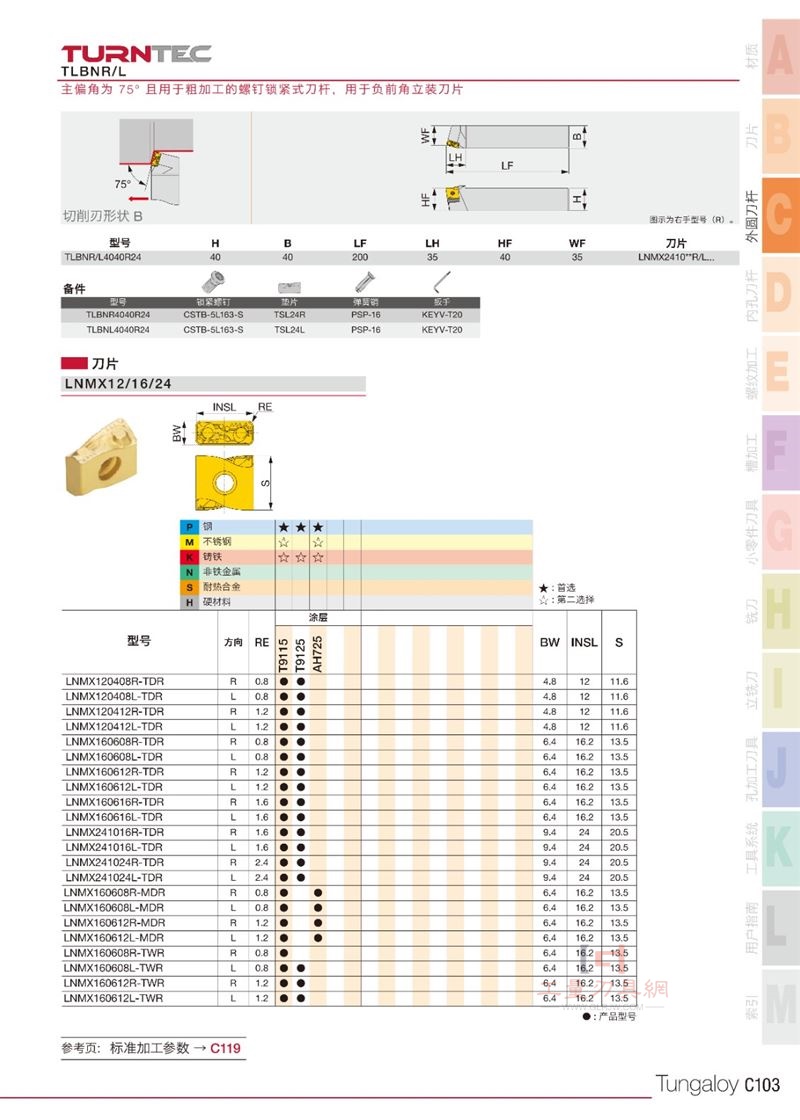Open section tab K 工具系统
The image size is (800, 1120).
[780, 849]
